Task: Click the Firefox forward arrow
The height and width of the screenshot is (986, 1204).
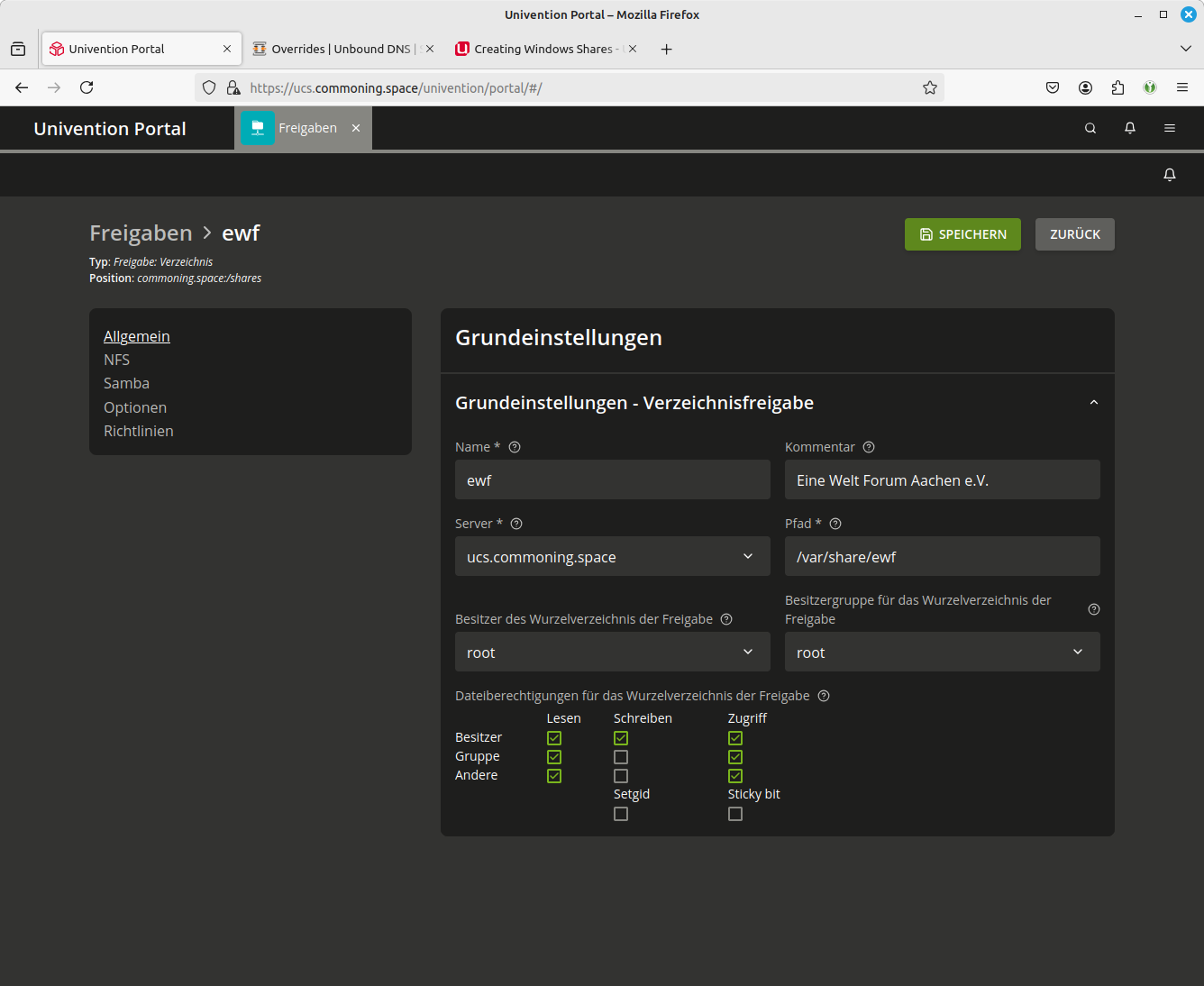Action: tap(54, 87)
